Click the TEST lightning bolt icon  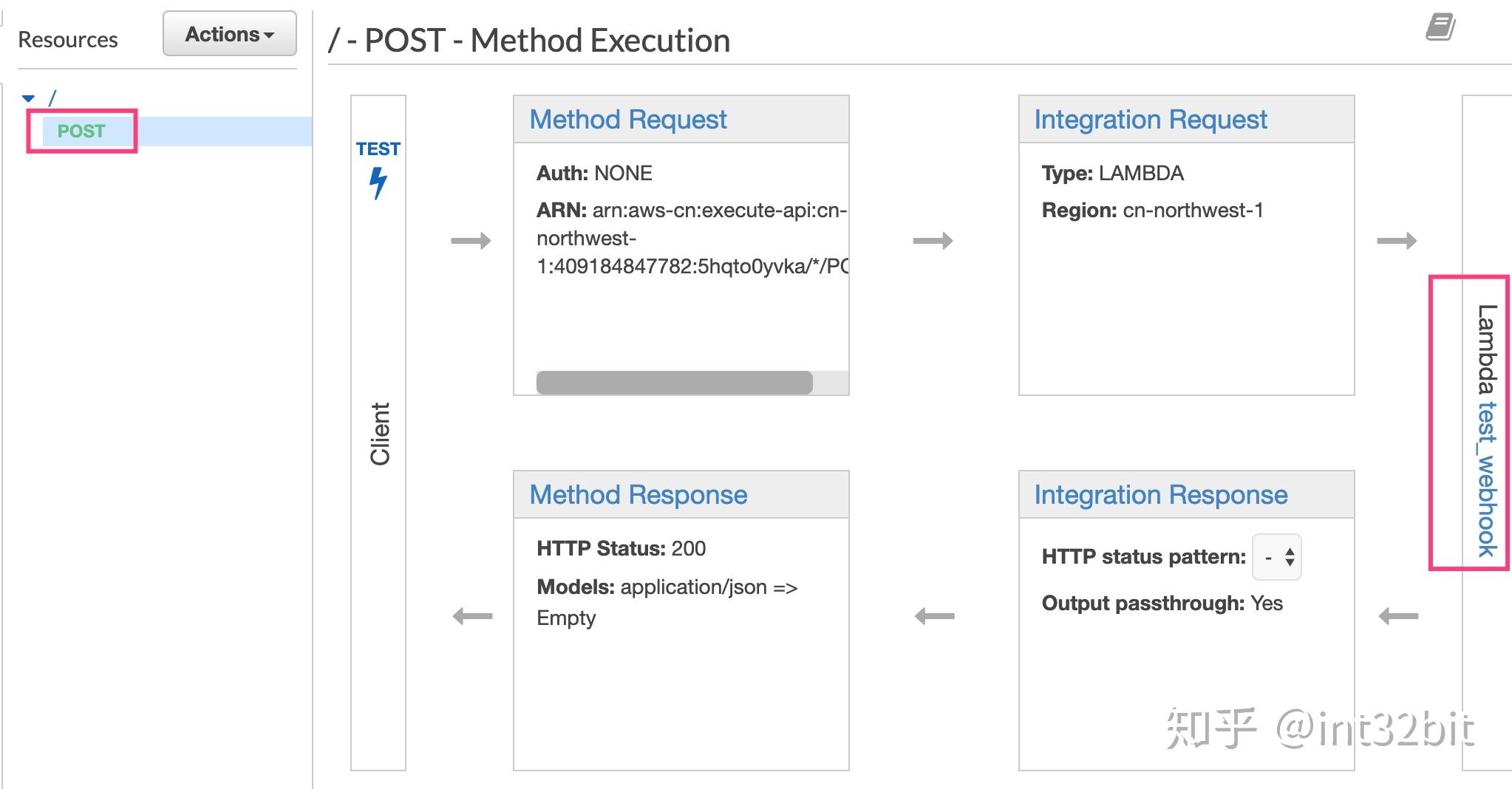coord(378,182)
